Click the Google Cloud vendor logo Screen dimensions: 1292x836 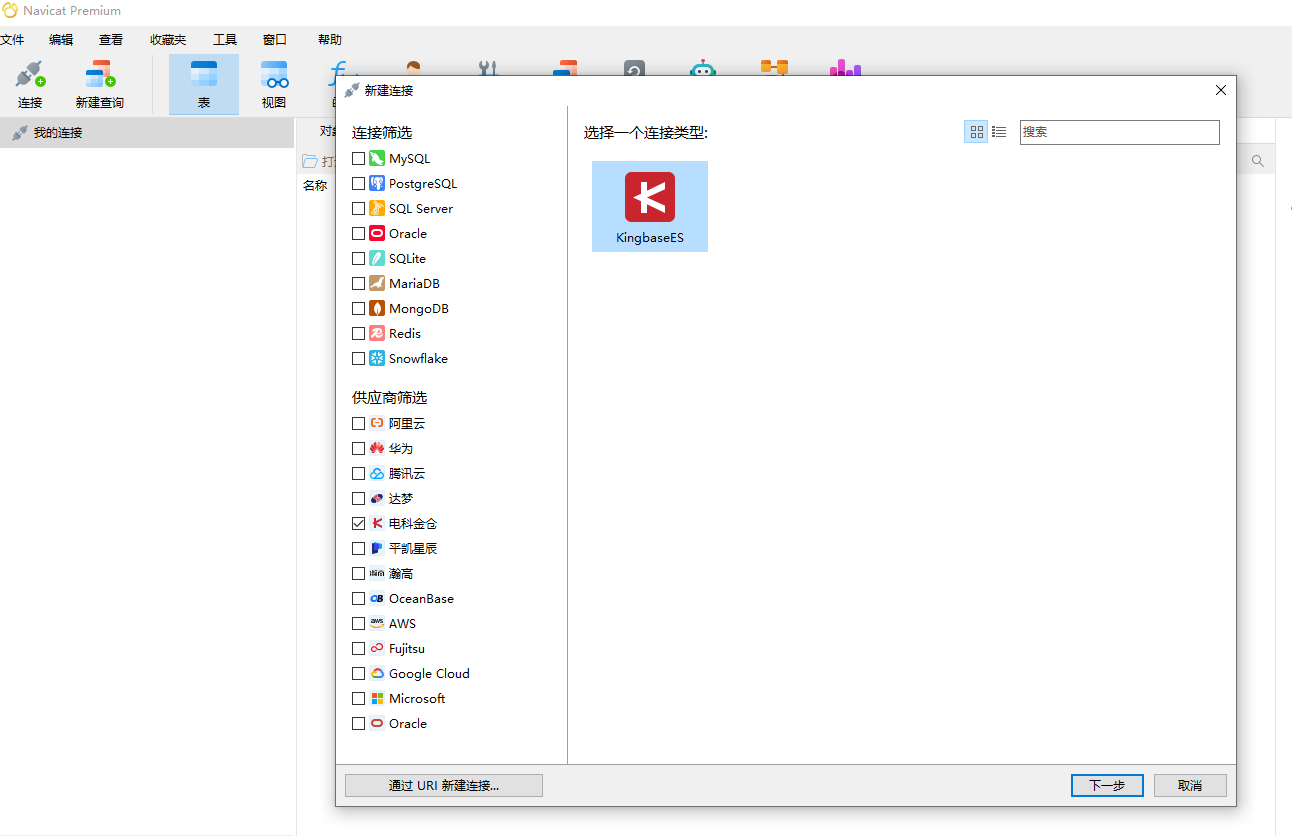(377, 673)
